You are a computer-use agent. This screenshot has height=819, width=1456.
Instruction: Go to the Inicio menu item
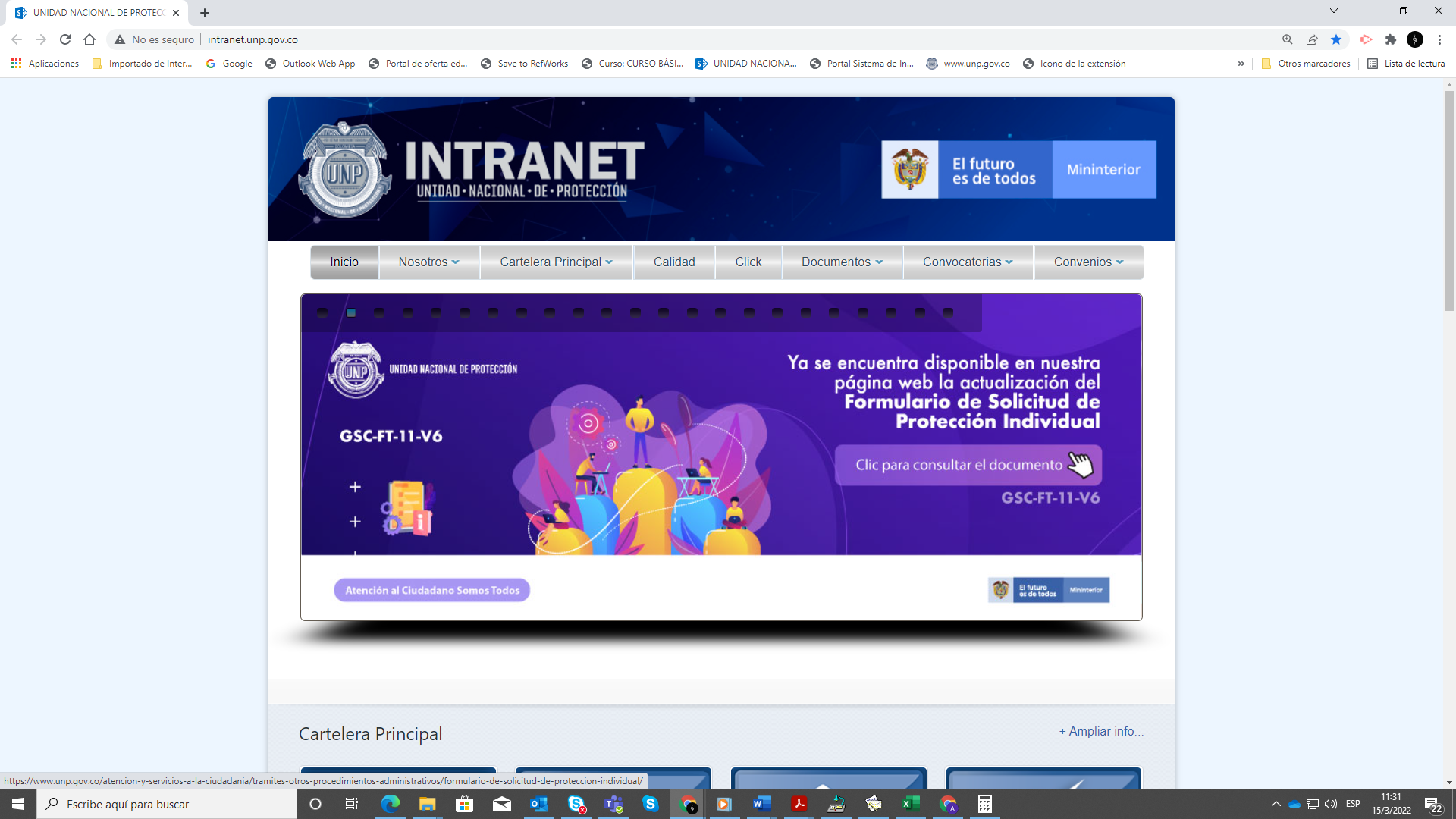[344, 262]
